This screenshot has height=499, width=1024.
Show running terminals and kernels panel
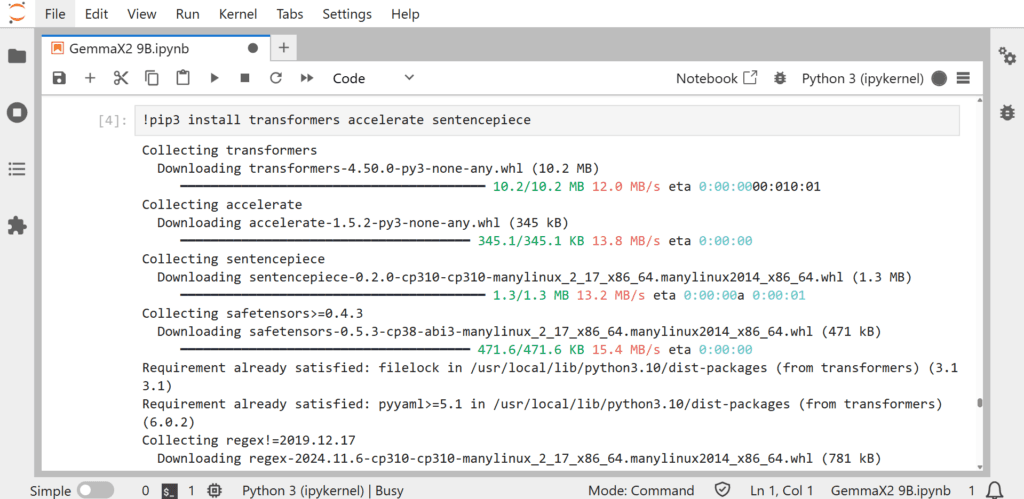click(17, 112)
